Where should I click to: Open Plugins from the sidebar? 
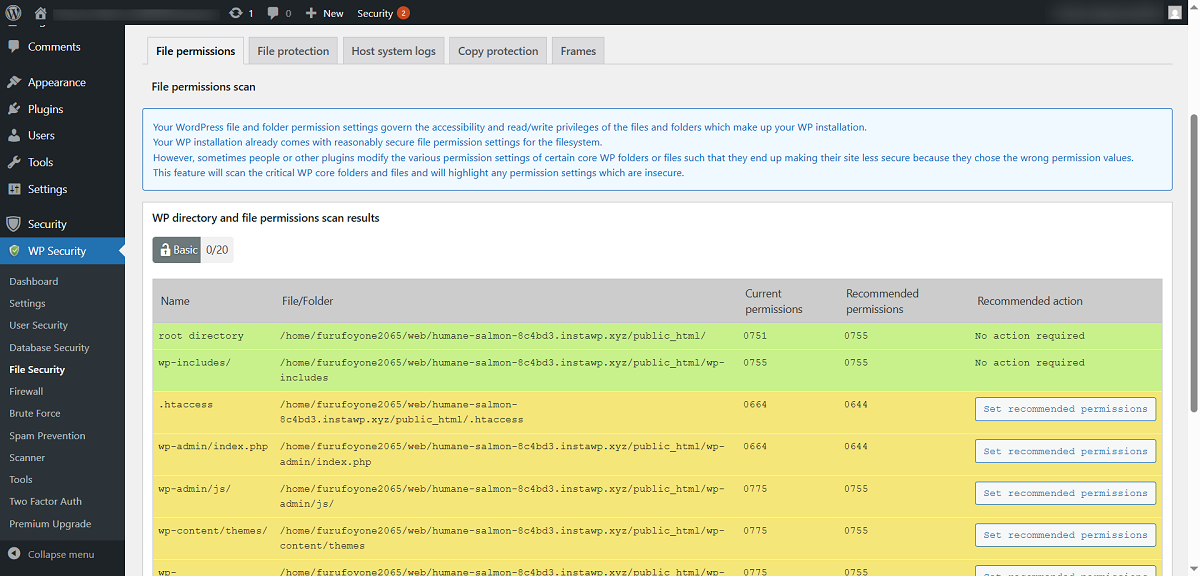coord(45,109)
